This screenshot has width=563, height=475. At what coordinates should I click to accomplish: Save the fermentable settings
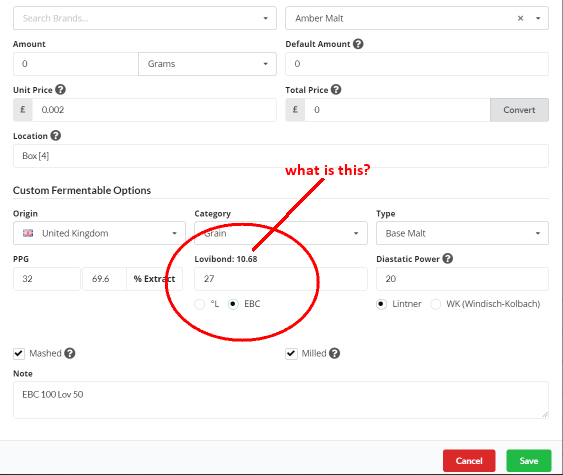point(529,461)
